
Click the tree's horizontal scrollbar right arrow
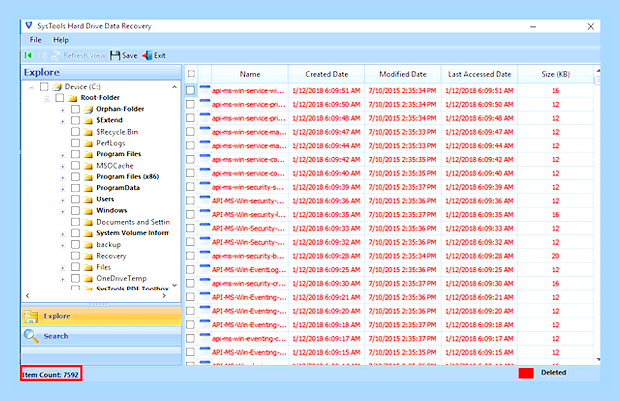[164, 295]
